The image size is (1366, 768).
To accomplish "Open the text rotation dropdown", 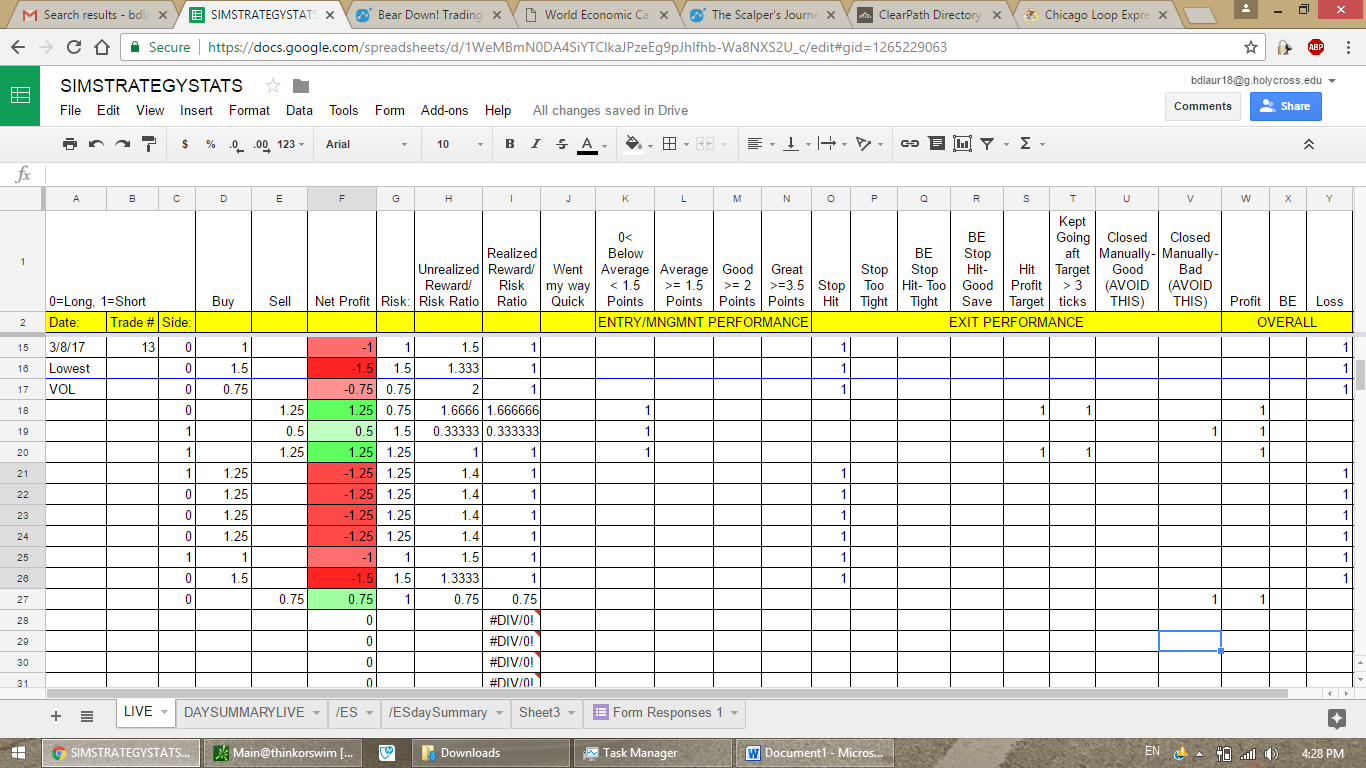I will coord(868,144).
